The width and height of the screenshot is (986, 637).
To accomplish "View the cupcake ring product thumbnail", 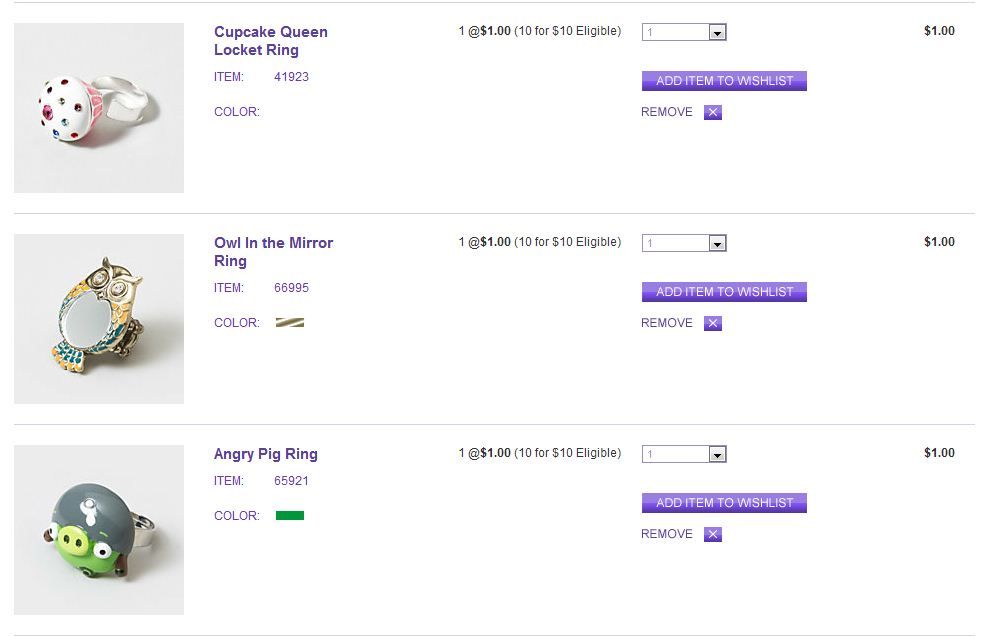I will point(99,108).
